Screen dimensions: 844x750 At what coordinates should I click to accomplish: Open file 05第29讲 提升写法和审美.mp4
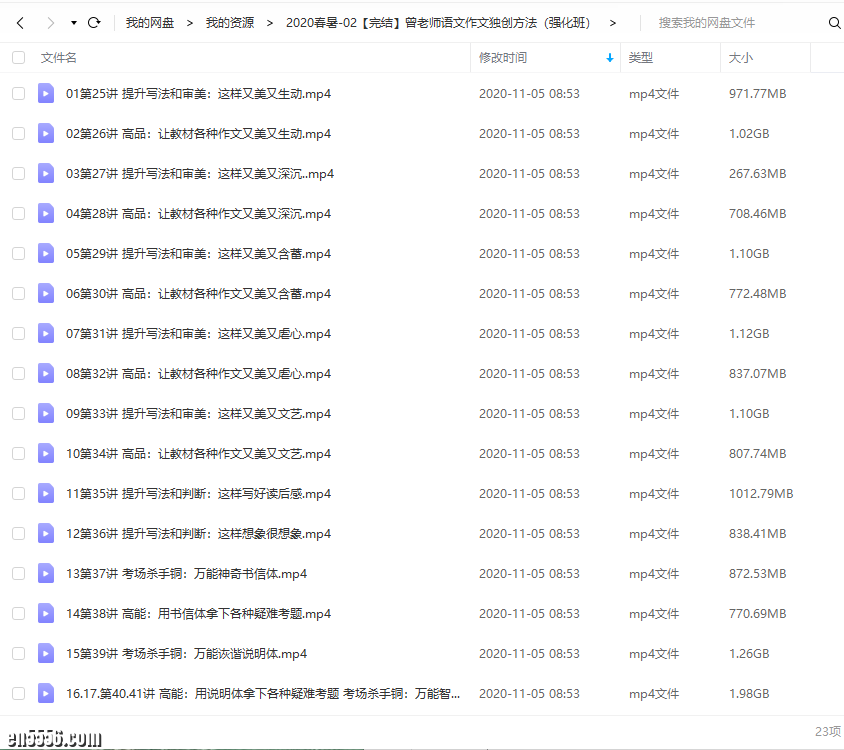[x=198, y=254]
